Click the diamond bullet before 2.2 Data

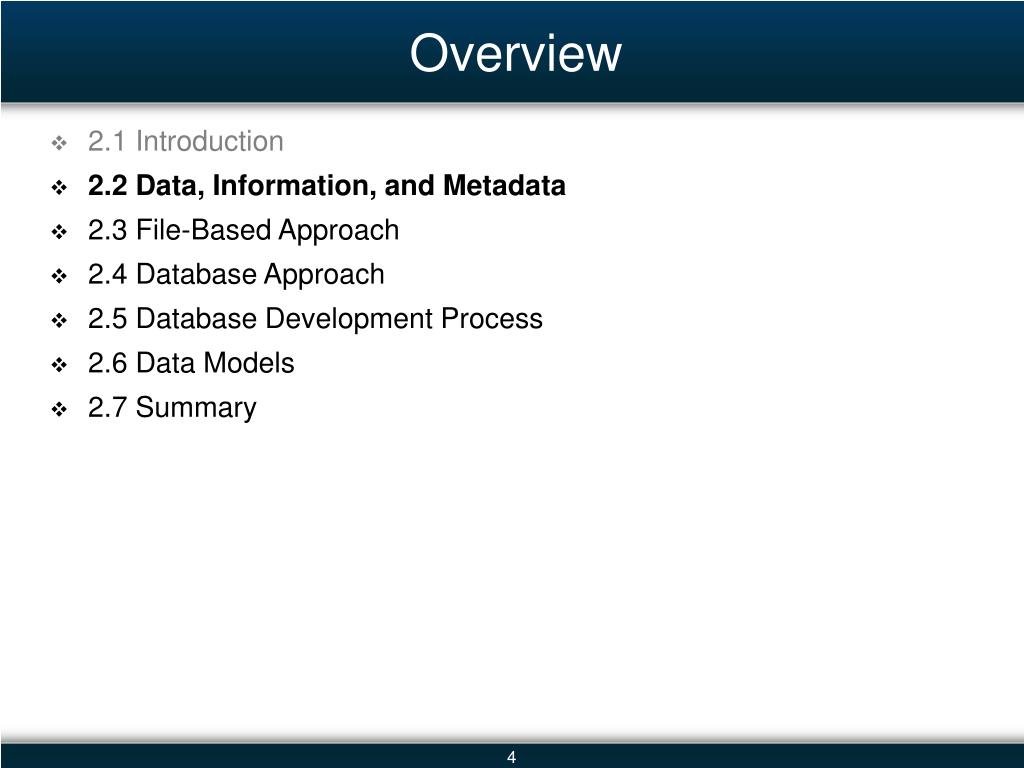coord(59,188)
